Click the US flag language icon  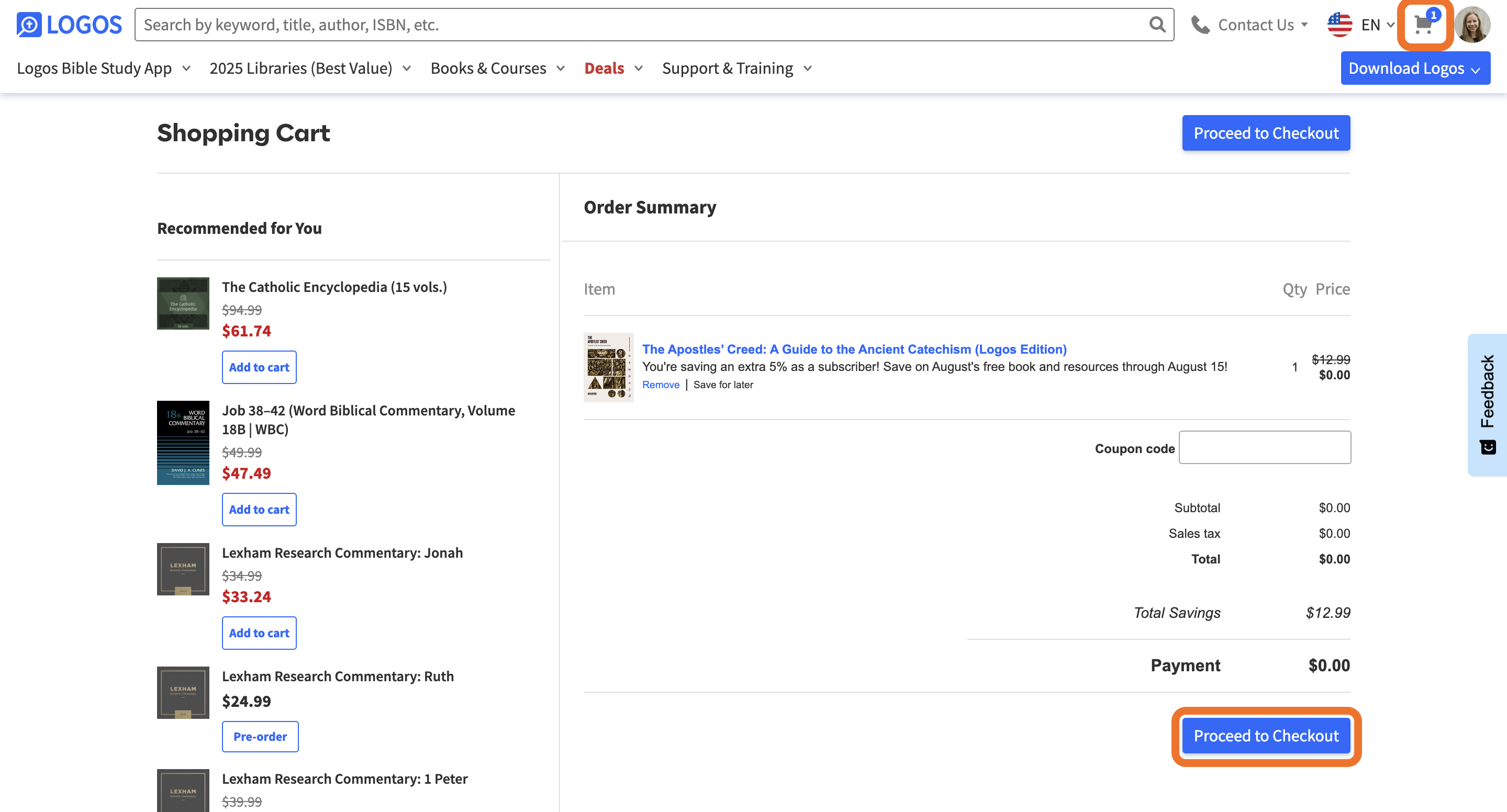(1339, 25)
